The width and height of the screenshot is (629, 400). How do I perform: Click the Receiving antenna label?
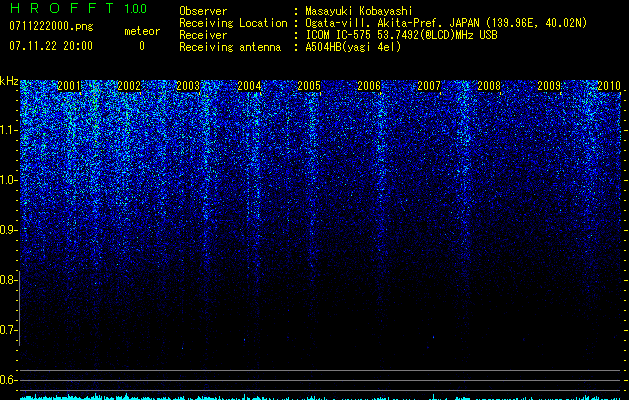230,47
